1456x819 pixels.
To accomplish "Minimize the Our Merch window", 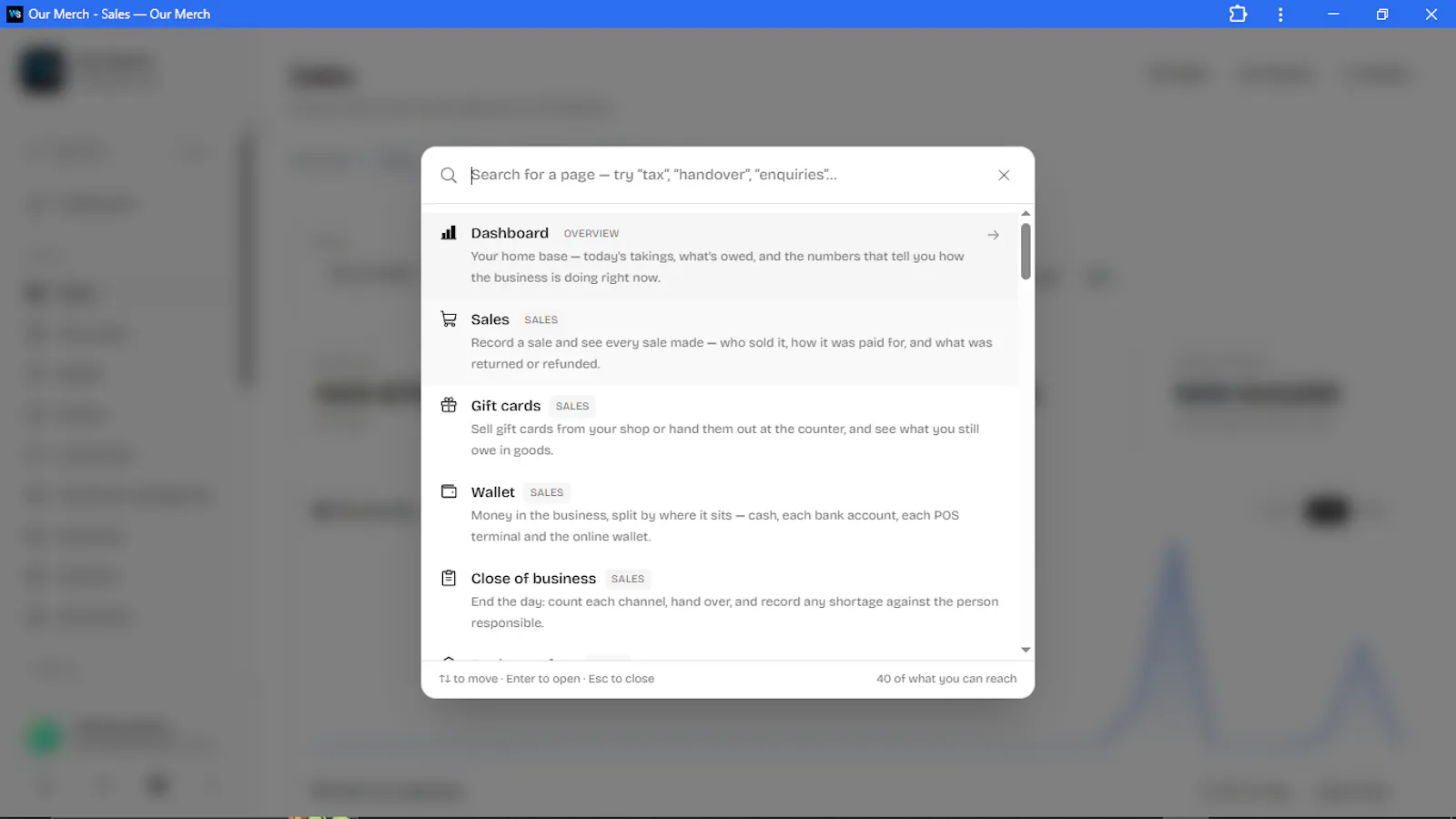I will [x=1333, y=14].
